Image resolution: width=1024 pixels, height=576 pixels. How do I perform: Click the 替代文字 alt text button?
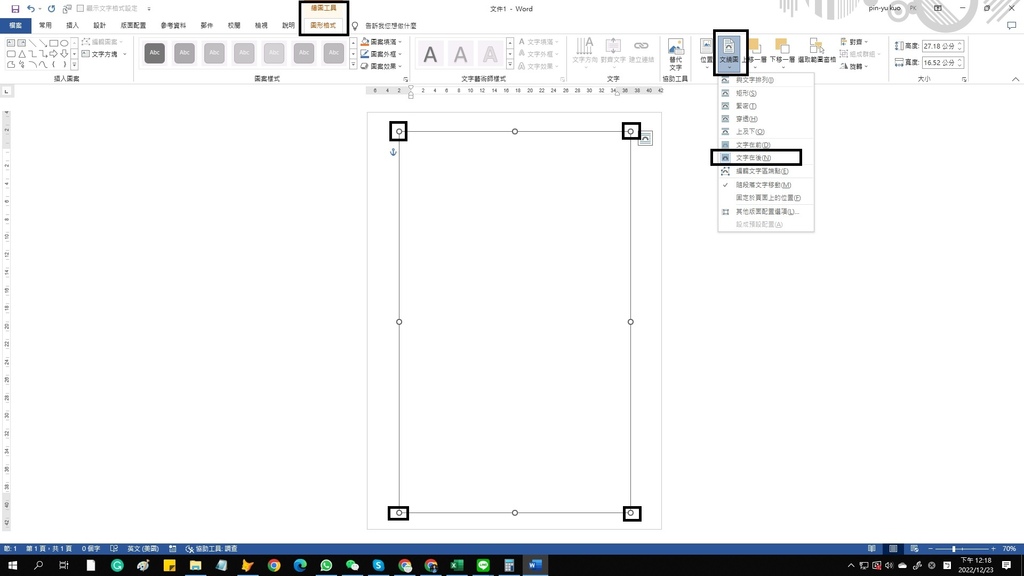[675, 54]
